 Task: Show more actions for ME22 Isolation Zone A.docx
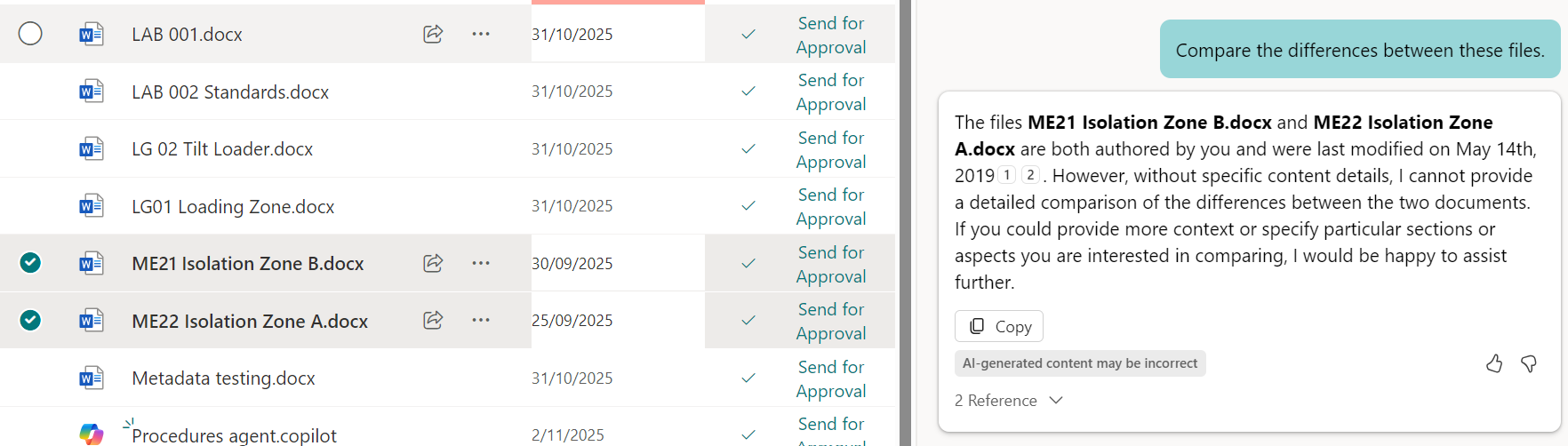(481, 320)
